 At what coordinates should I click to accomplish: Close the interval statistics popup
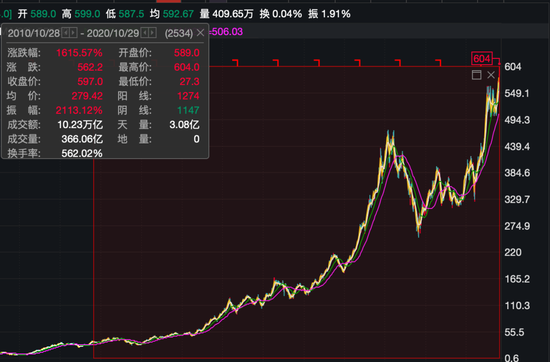(x=200, y=33)
